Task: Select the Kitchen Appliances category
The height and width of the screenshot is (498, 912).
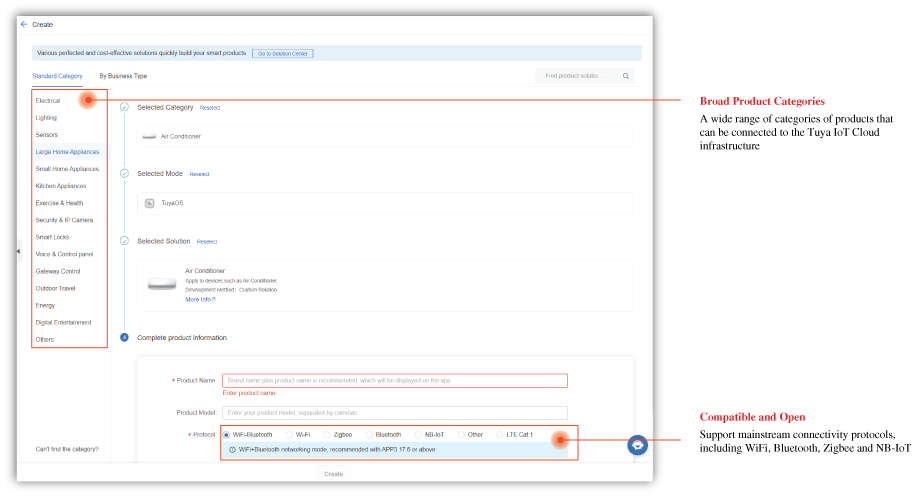Action: click(x=61, y=186)
